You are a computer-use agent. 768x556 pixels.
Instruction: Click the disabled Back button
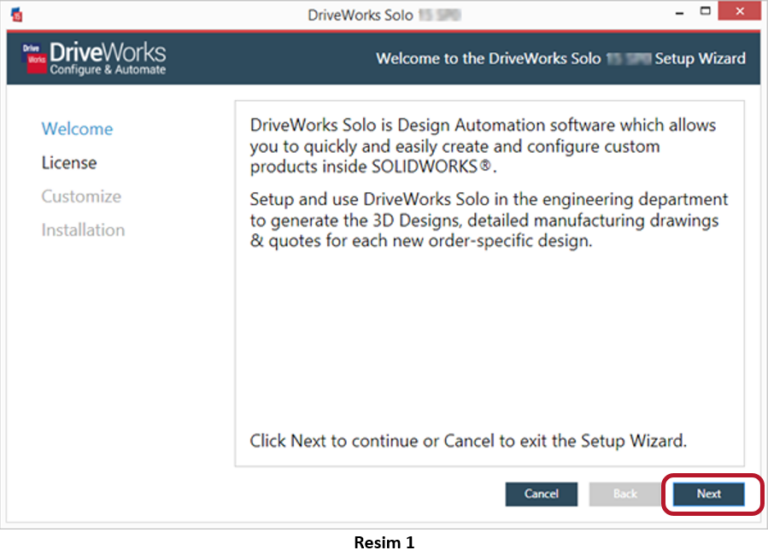pos(625,494)
